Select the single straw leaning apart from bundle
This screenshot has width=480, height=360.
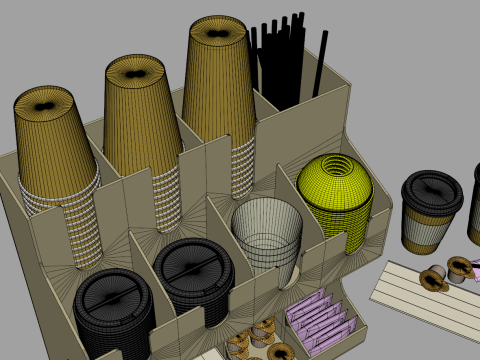(x=320, y=63)
